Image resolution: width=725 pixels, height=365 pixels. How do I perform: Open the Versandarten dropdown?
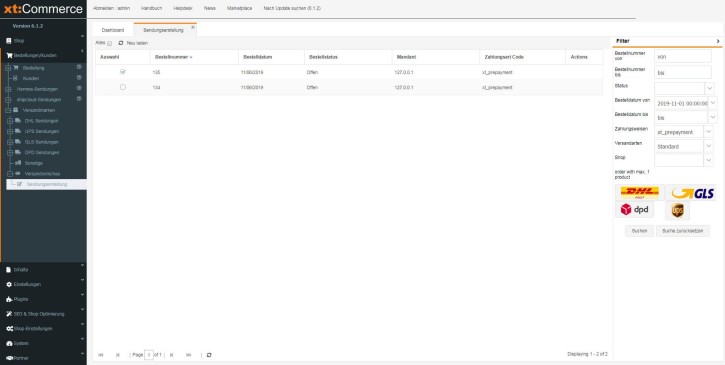[709, 146]
